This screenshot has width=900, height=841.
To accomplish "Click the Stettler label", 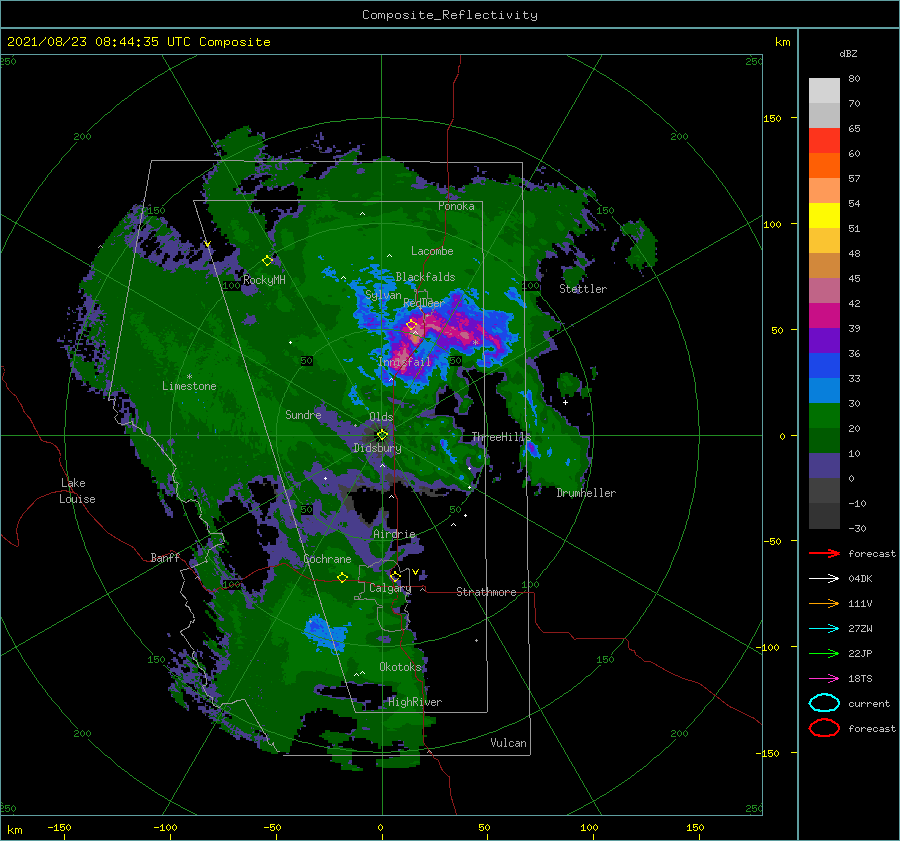I will [x=583, y=289].
